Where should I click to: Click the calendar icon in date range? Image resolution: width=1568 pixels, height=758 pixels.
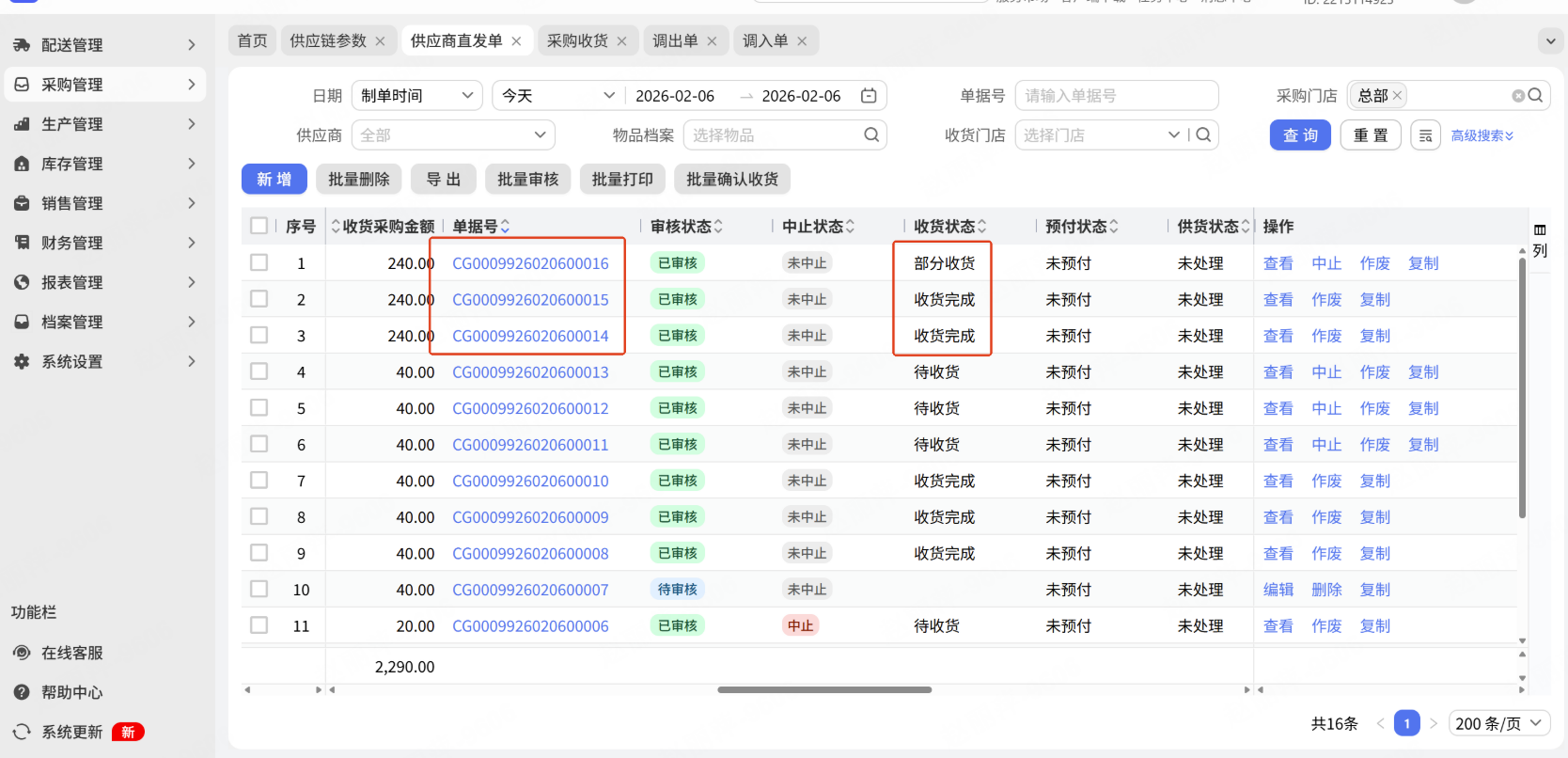(869, 96)
